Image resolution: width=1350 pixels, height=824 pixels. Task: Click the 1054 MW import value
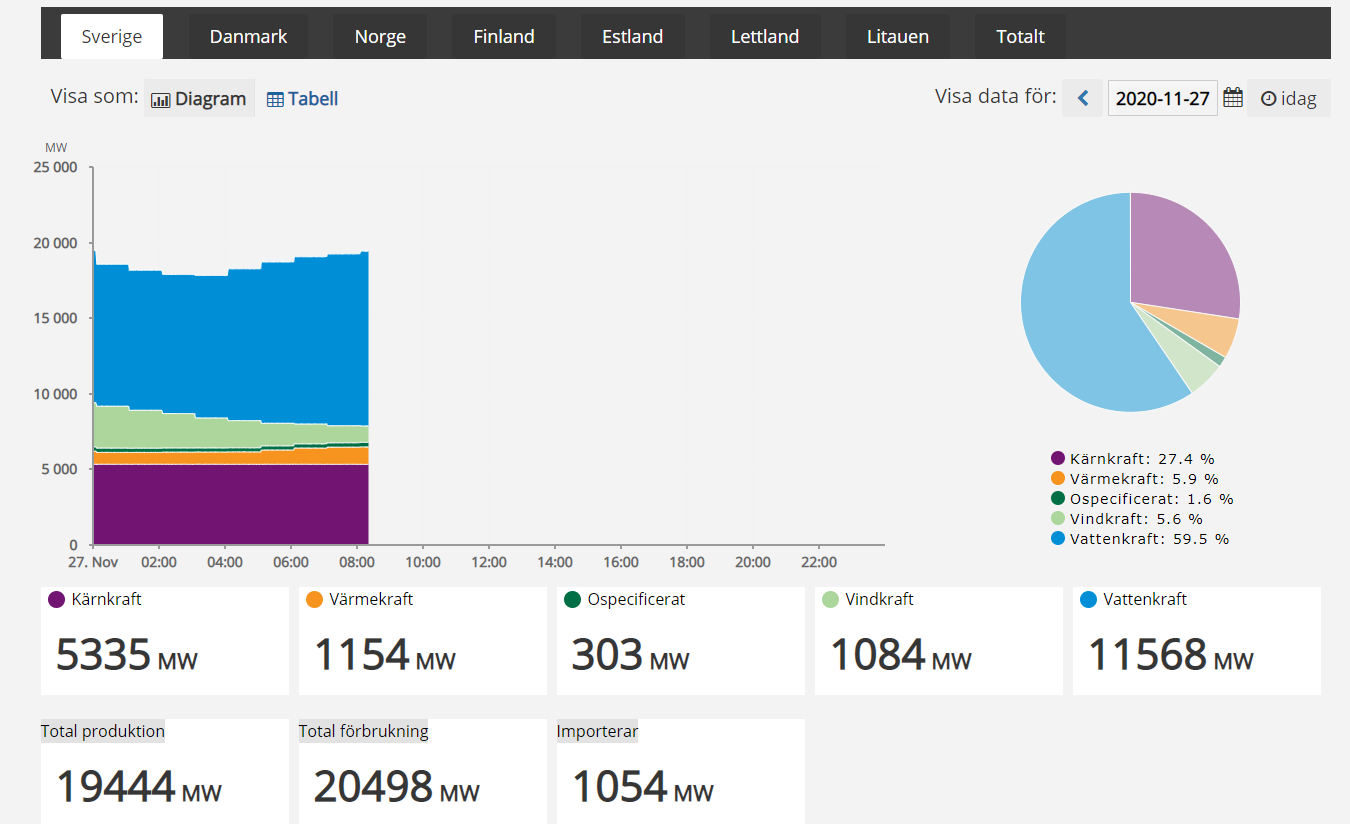pyautogui.click(x=643, y=787)
